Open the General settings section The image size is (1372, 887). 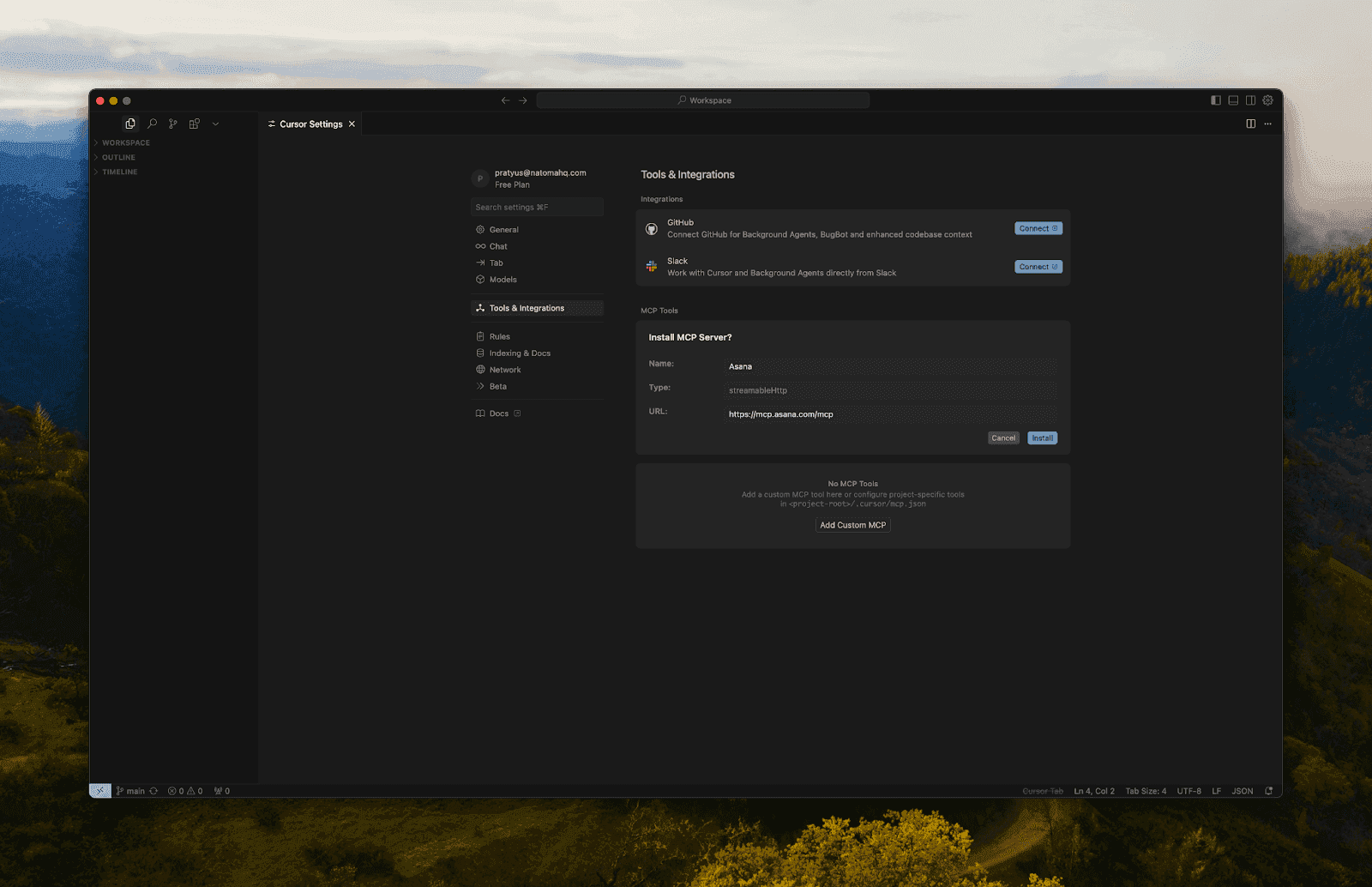click(537, 230)
